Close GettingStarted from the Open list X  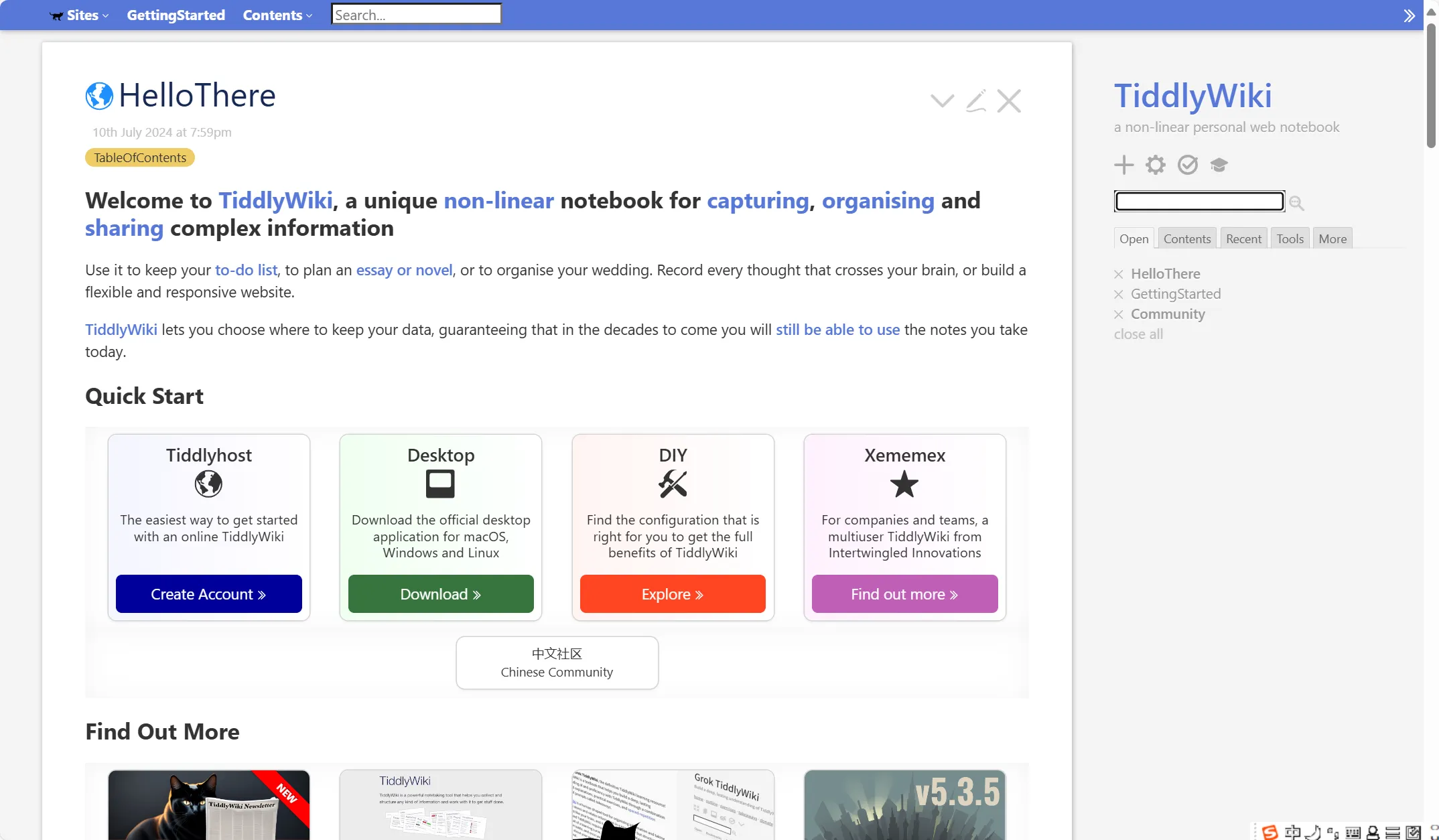tap(1119, 294)
